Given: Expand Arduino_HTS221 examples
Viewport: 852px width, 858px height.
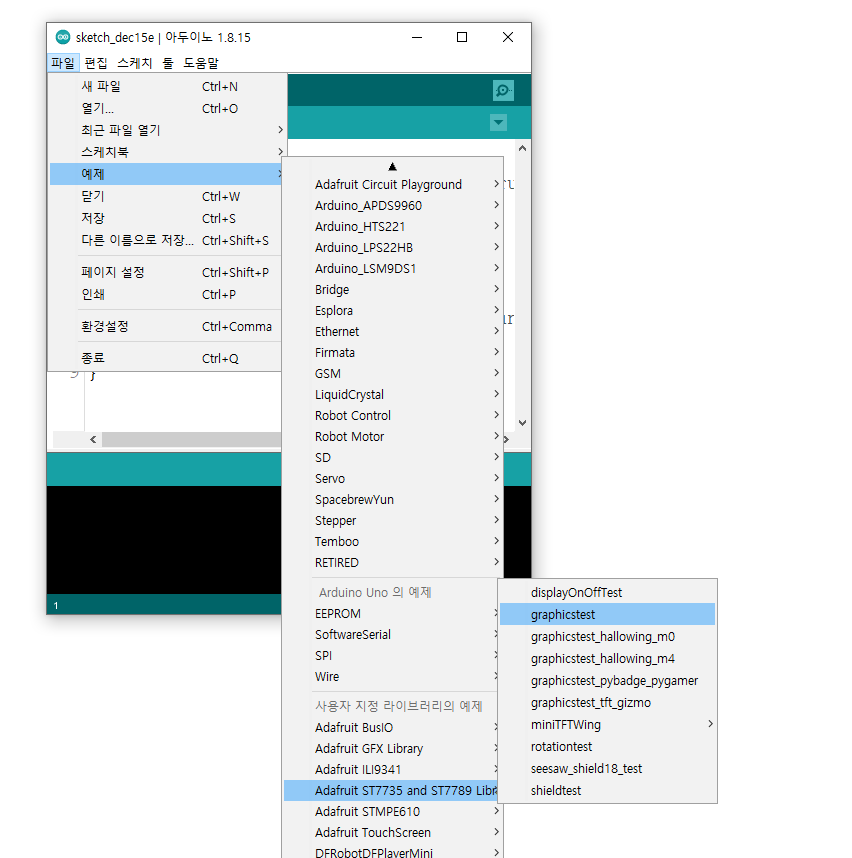Looking at the screenshot, I should [393, 227].
